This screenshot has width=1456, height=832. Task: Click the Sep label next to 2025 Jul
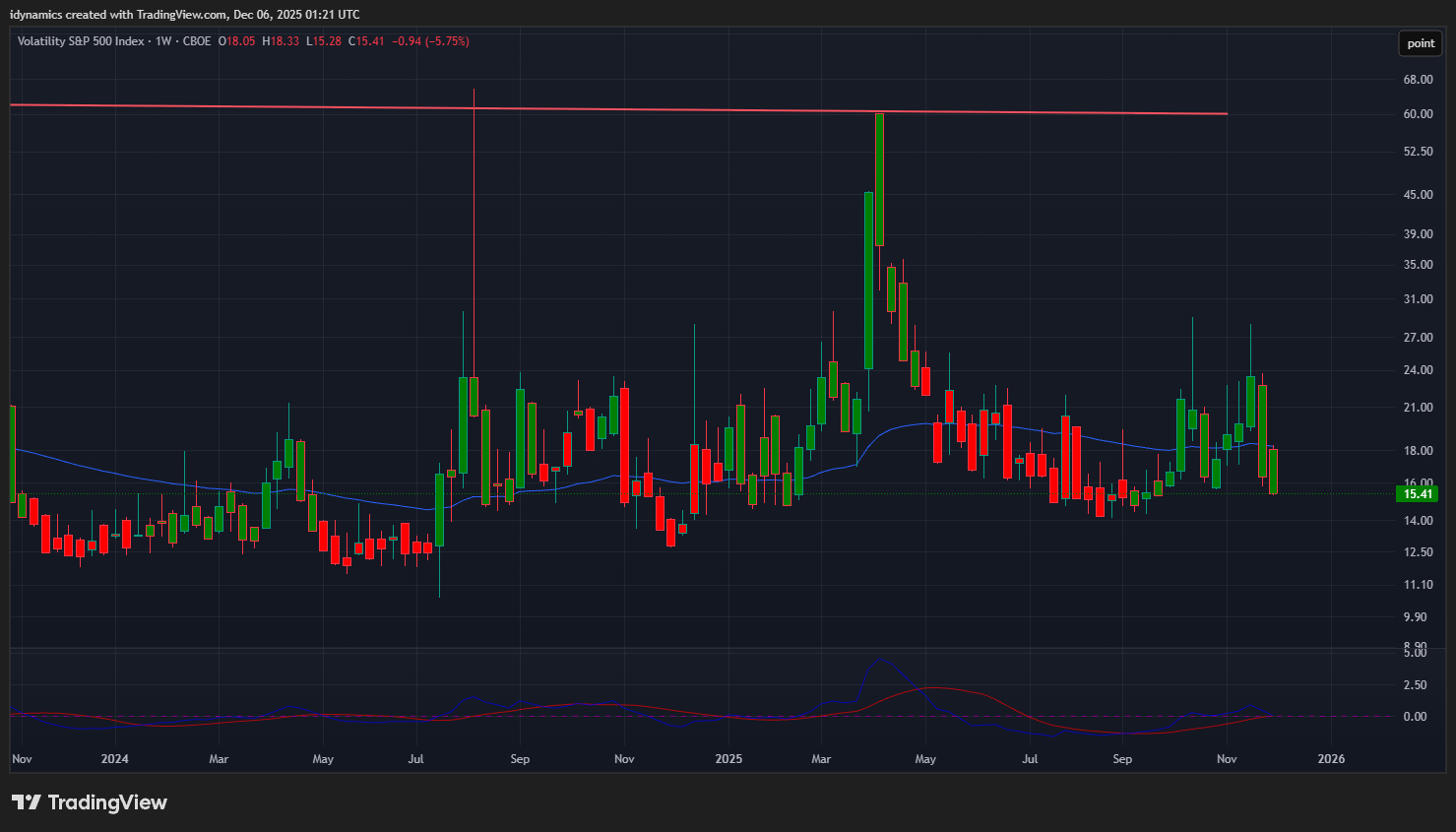(x=1122, y=759)
